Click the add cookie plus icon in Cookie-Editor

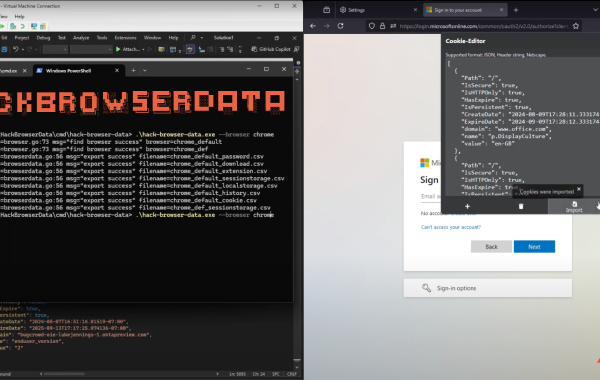tap(467, 206)
